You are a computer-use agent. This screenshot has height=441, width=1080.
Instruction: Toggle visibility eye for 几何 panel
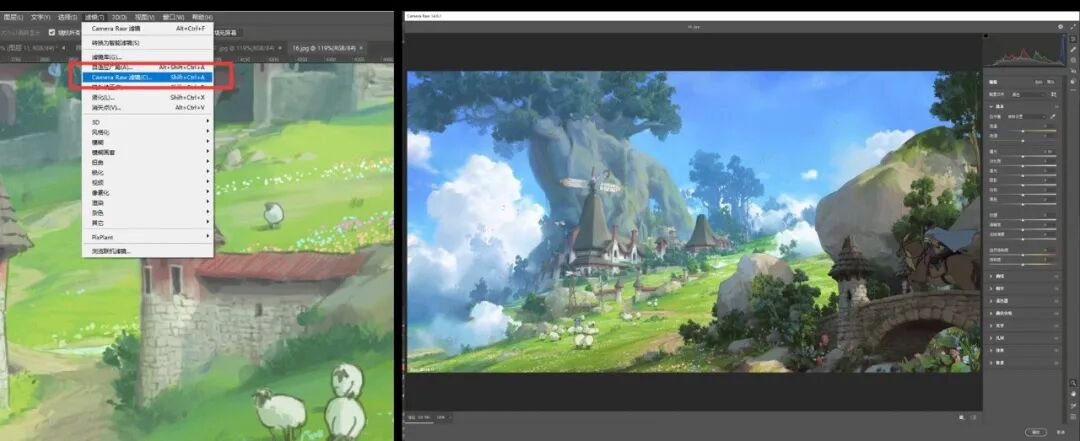1055,338
